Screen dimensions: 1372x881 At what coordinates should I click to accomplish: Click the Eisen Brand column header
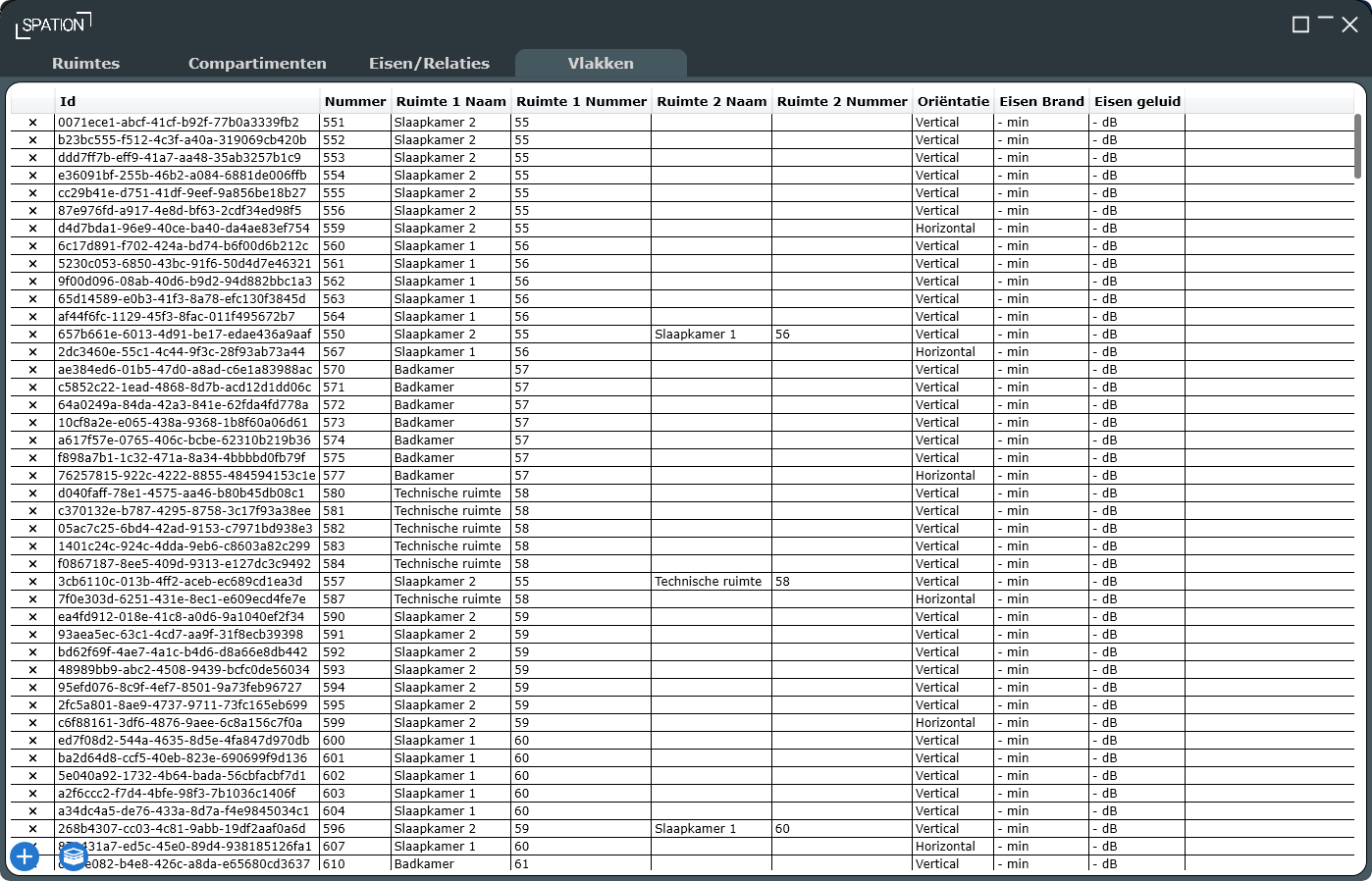(x=1041, y=101)
